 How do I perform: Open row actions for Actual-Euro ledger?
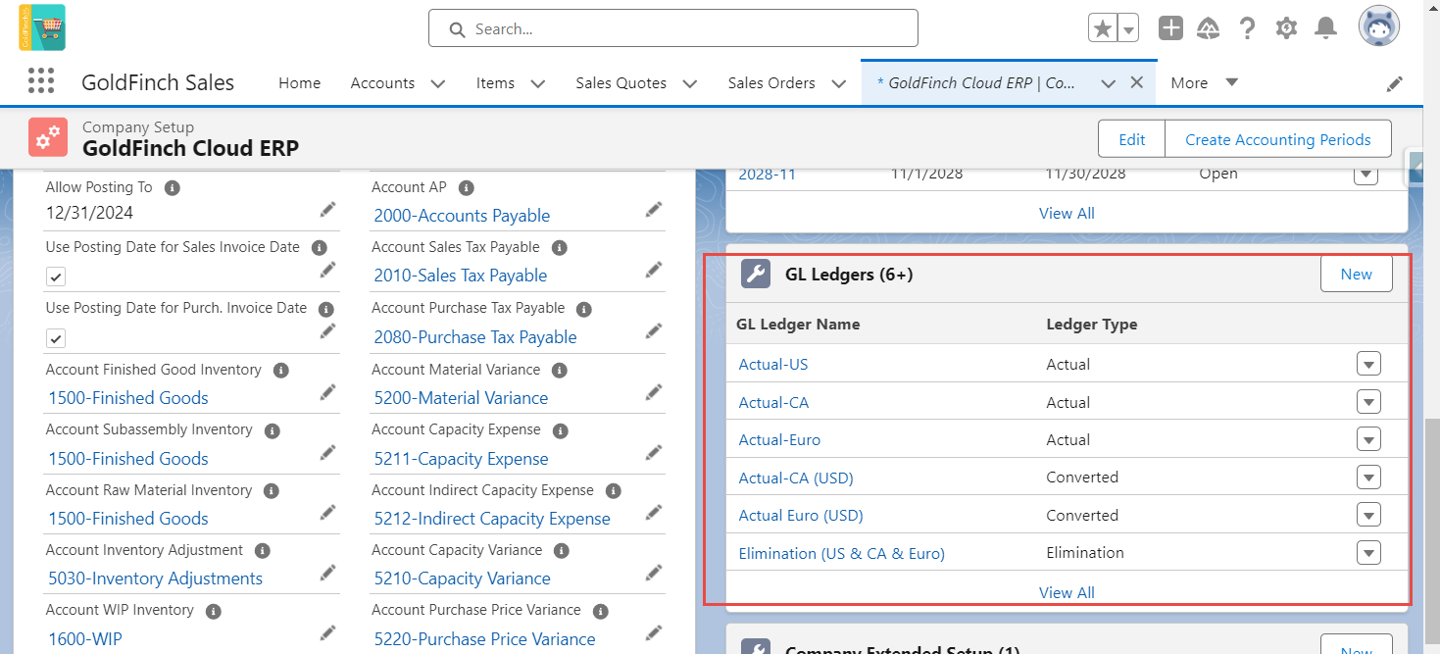(x=1368, y=439)
